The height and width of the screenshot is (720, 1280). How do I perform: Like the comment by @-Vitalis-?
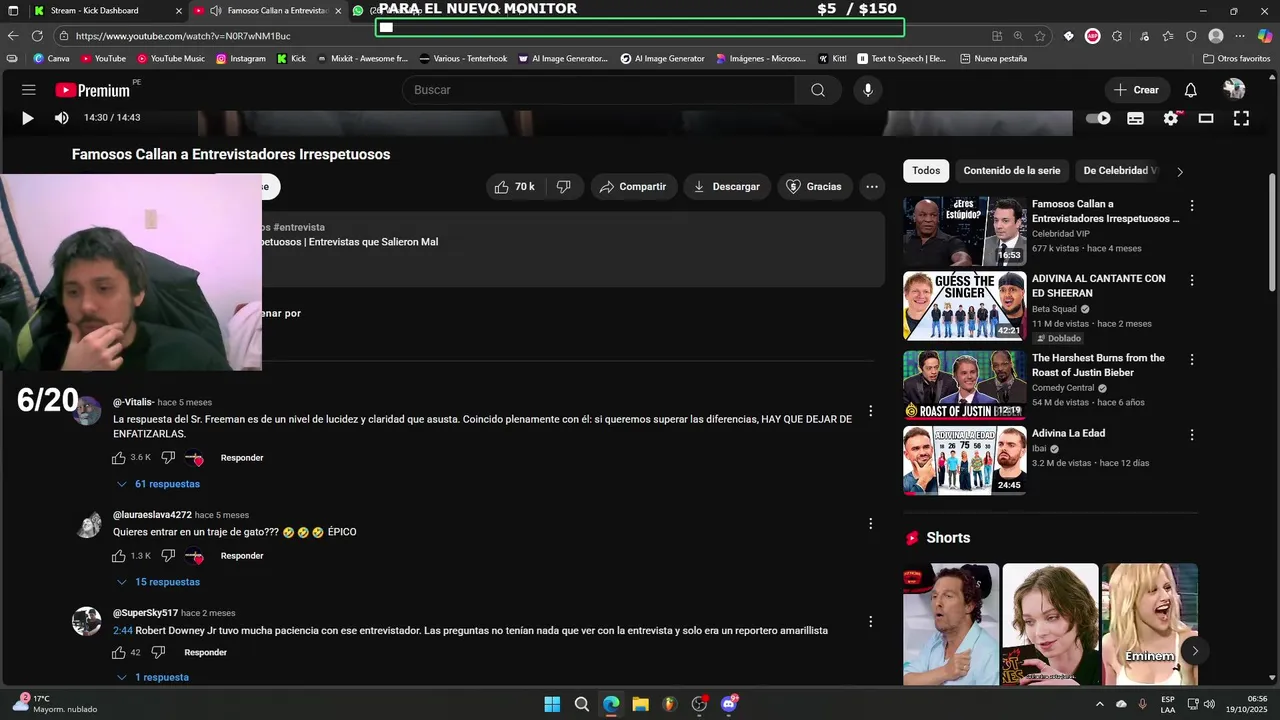click(119, 458)
